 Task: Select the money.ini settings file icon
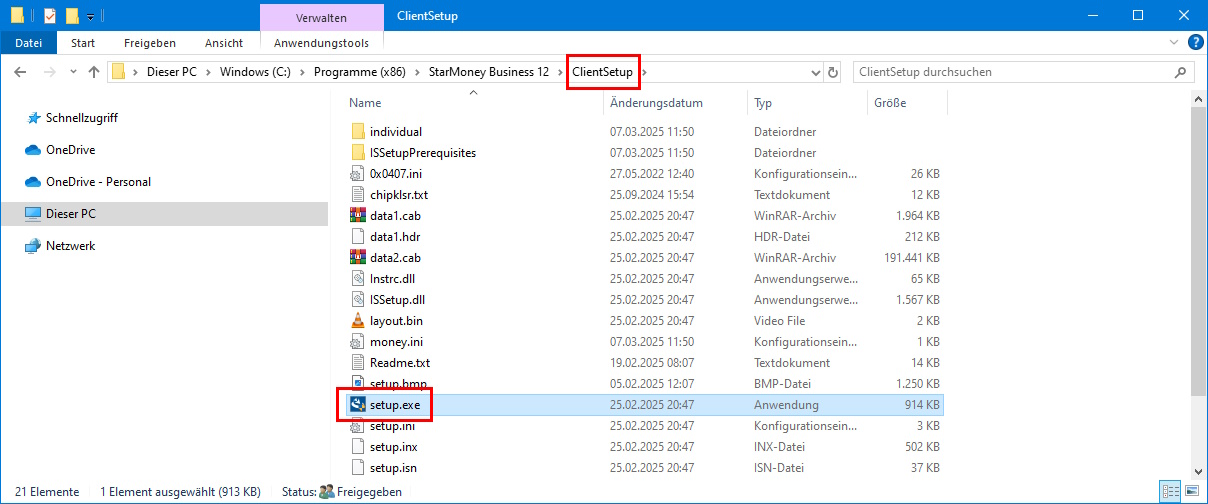pos(359,342)
